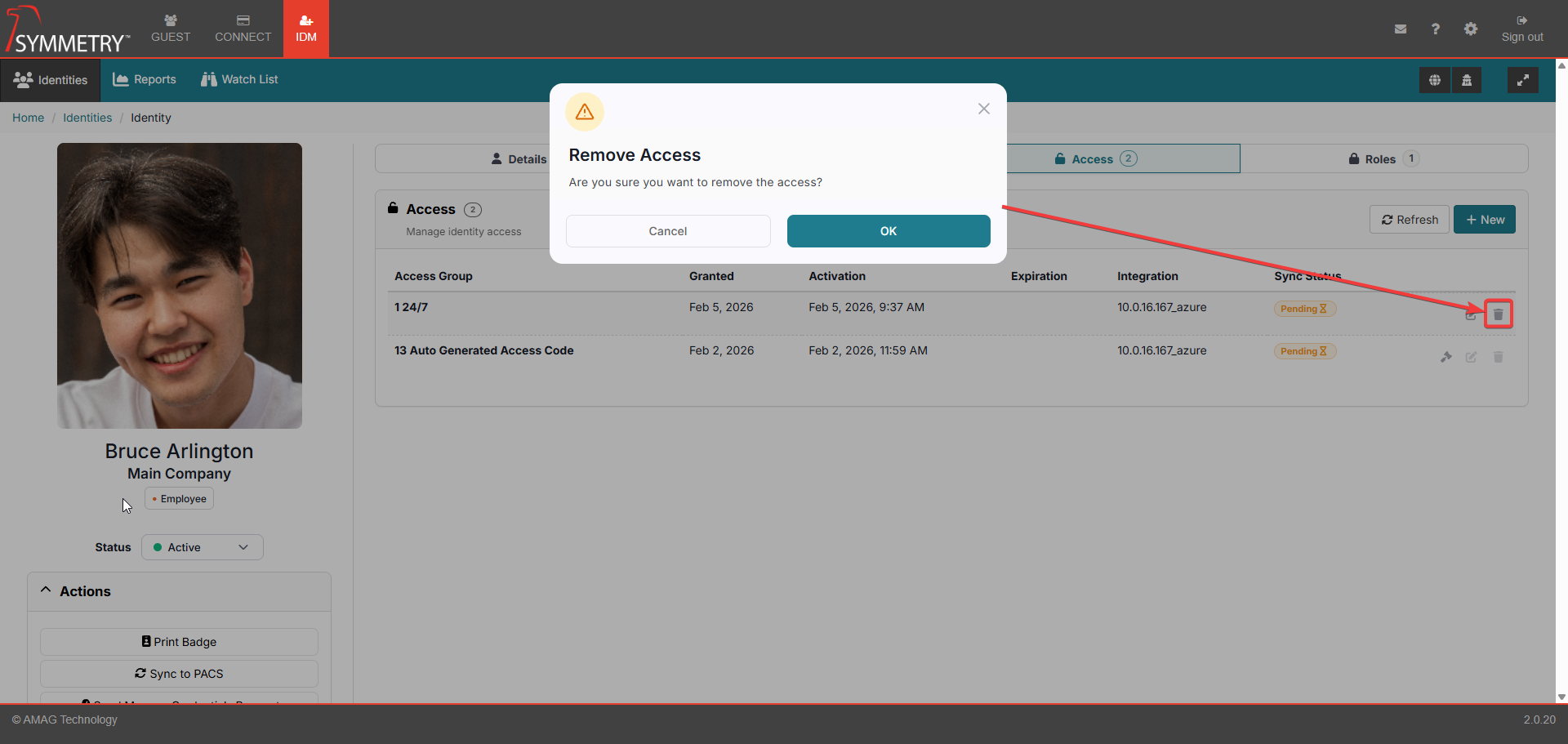The width and height of the screenshot is (1568, 744).
Task: Click the Identities breadcrumb link
Action: coord(87,118)
